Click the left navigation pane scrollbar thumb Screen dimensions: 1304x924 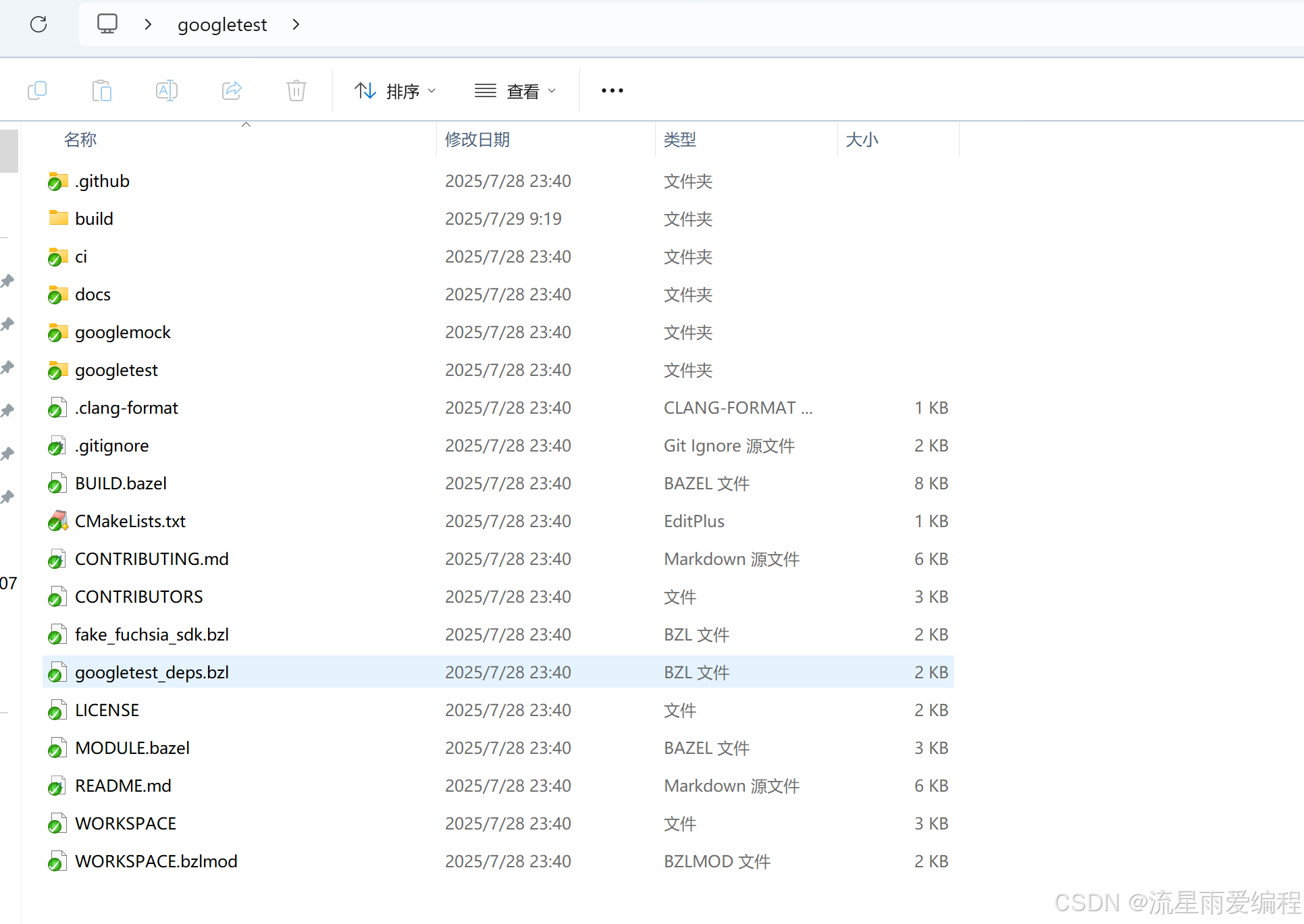point(9,150)
